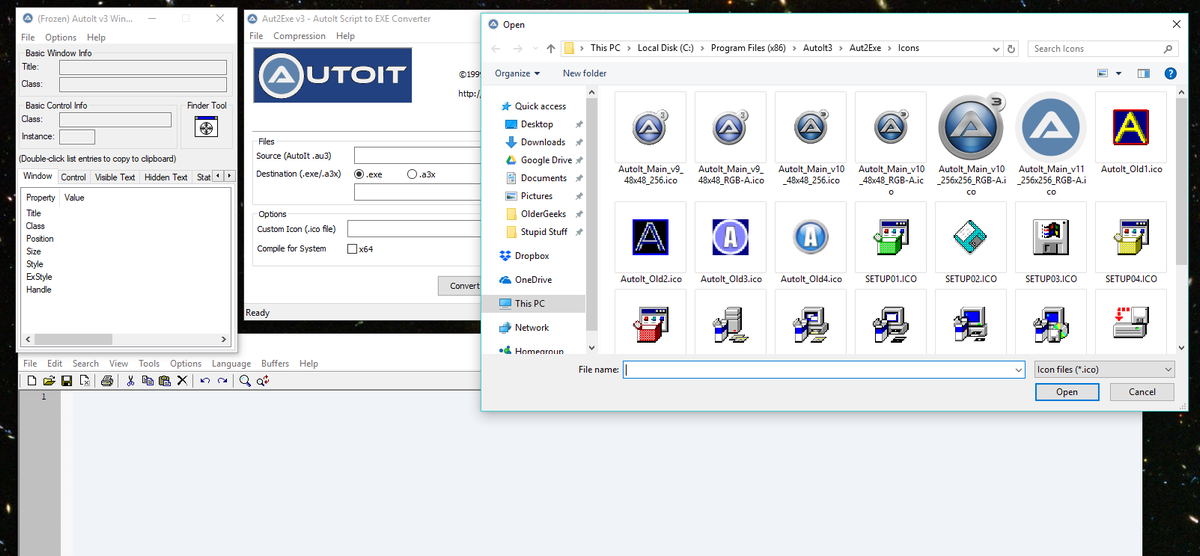The width and height of the screenshot is (1200, 556).
Task: Select the AutoIt_Old2.ico icon file
Action: 650,244
